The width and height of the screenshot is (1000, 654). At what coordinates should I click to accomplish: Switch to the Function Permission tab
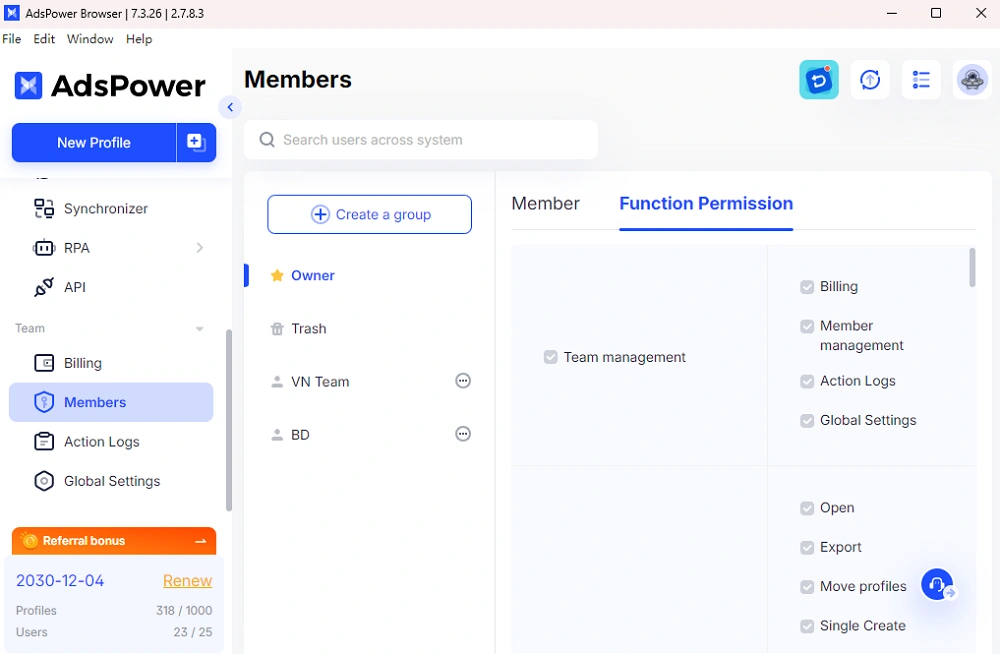[706, 204]
